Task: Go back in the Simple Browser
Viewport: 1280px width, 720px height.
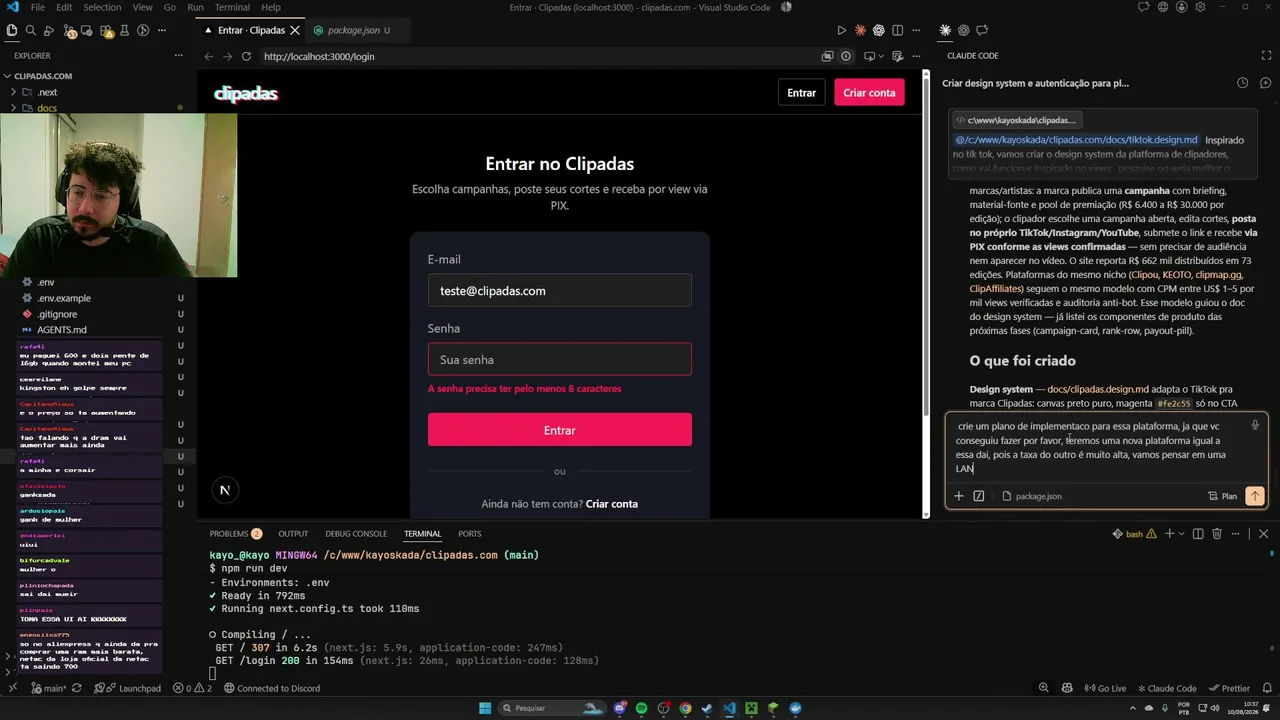Action: click(209, 56)
